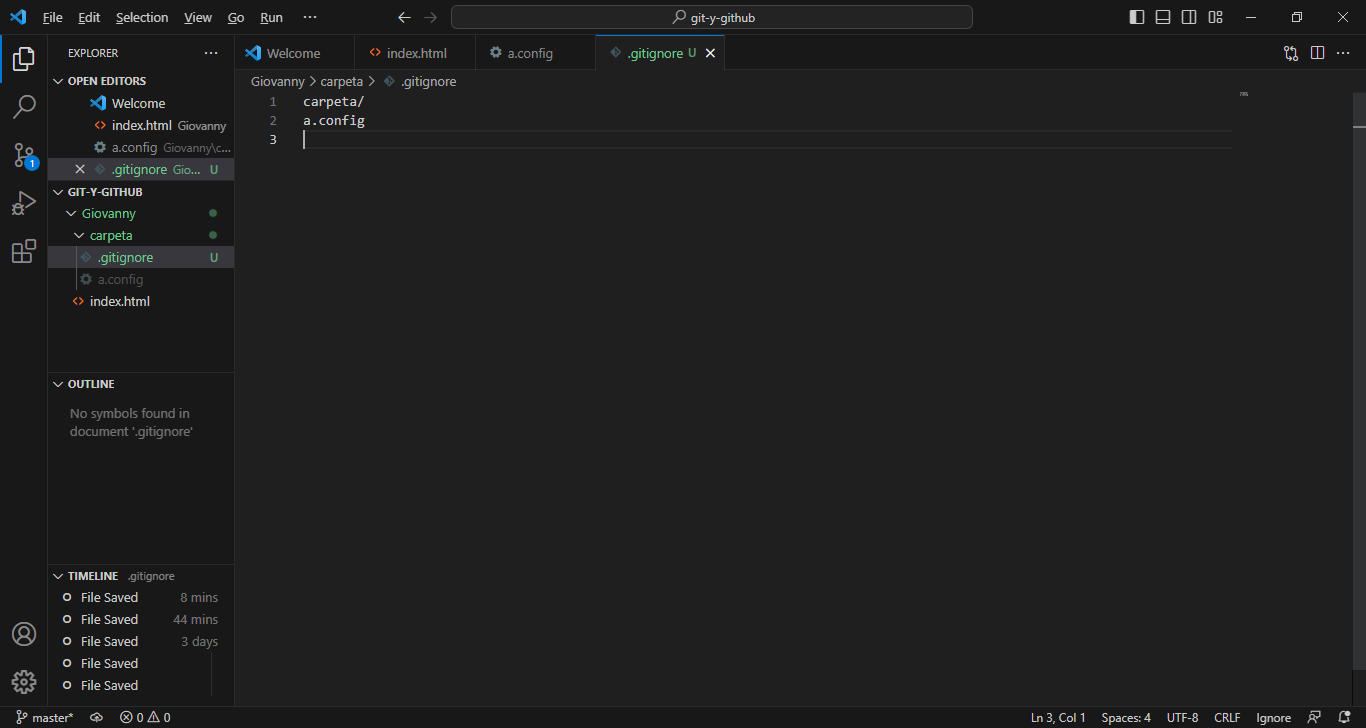
Task: Open Explorer Views and More Actions ellipsis
Action: (210, 53)
